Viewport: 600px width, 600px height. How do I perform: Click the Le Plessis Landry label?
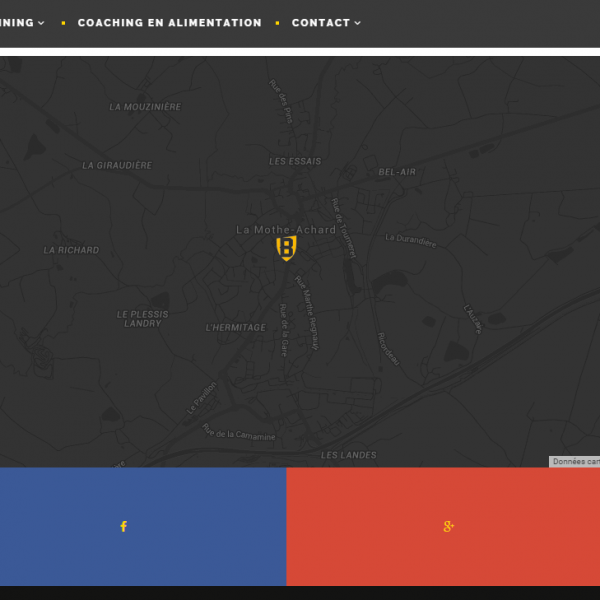tap(142, 319)
